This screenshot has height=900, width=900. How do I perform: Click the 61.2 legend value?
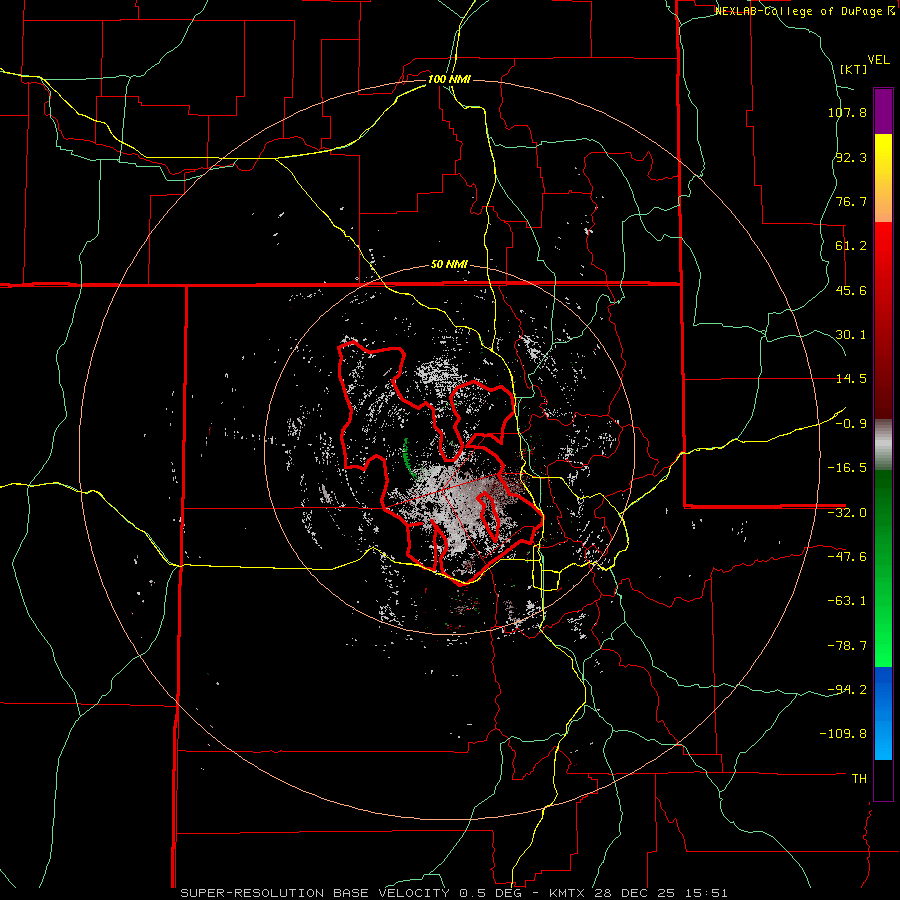pos(851,246)
